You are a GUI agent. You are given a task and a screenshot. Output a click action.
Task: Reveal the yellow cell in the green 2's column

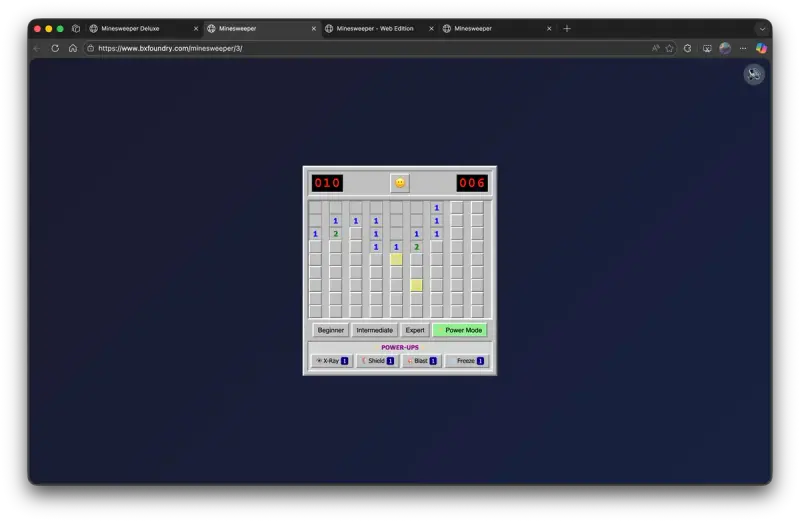tap(416, 285)
